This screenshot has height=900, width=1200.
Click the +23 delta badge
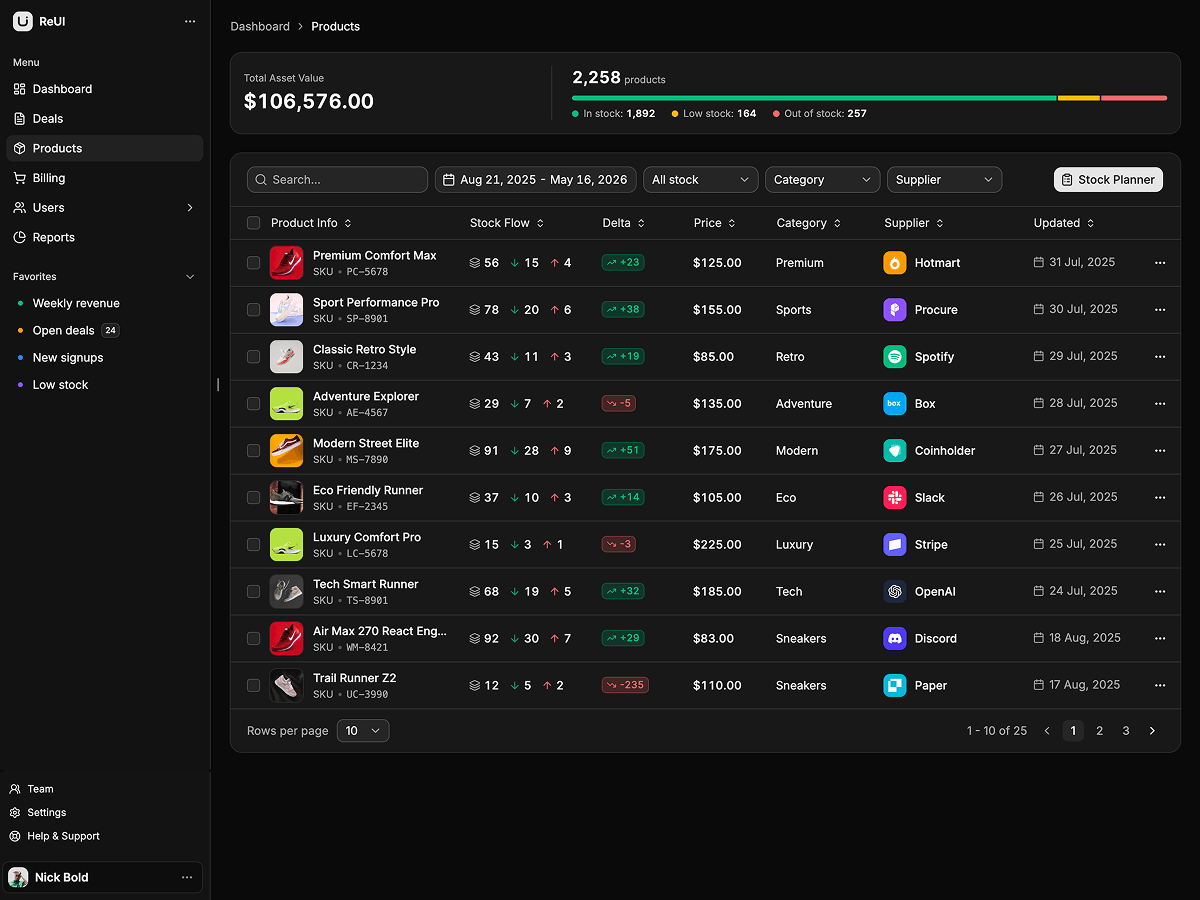pyautogui.click(x=623, y=263)
